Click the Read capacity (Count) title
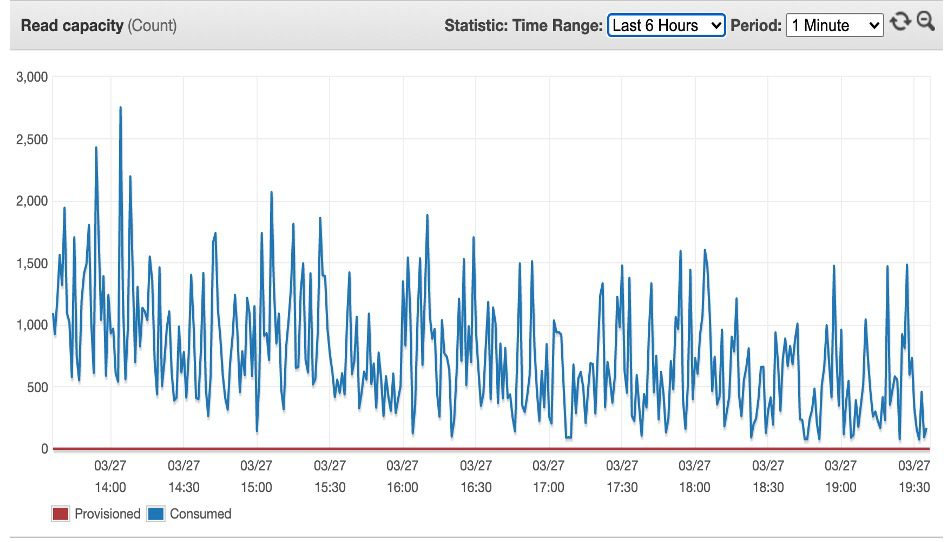Viewport: 944px width, 542px height. click(x=99, y=25)
